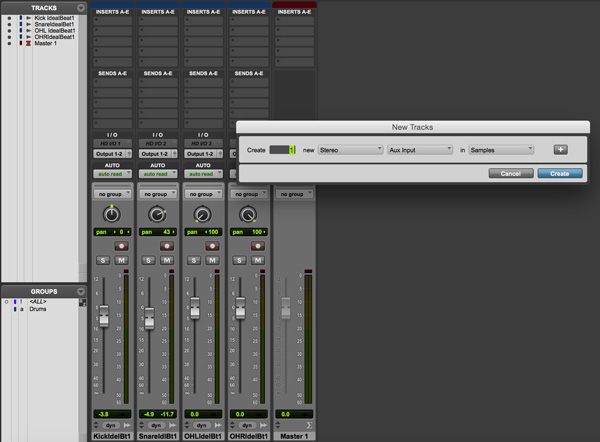The image size is (600, 442).
Task: Click the number of tracks input field
Action: (x=282, y=150)
